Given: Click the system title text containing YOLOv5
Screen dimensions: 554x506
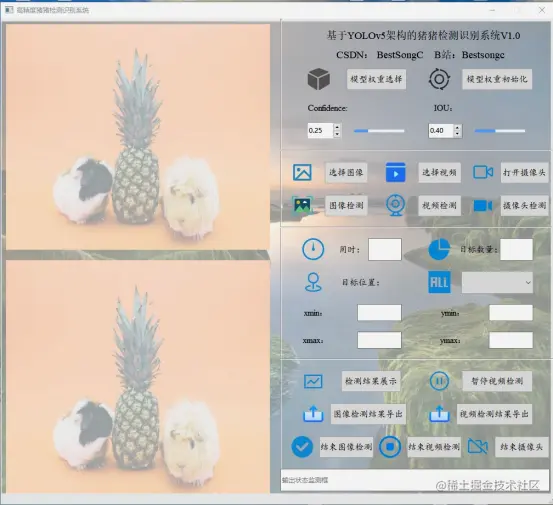Looking at the screenshot, I should [x=423, y=35].
